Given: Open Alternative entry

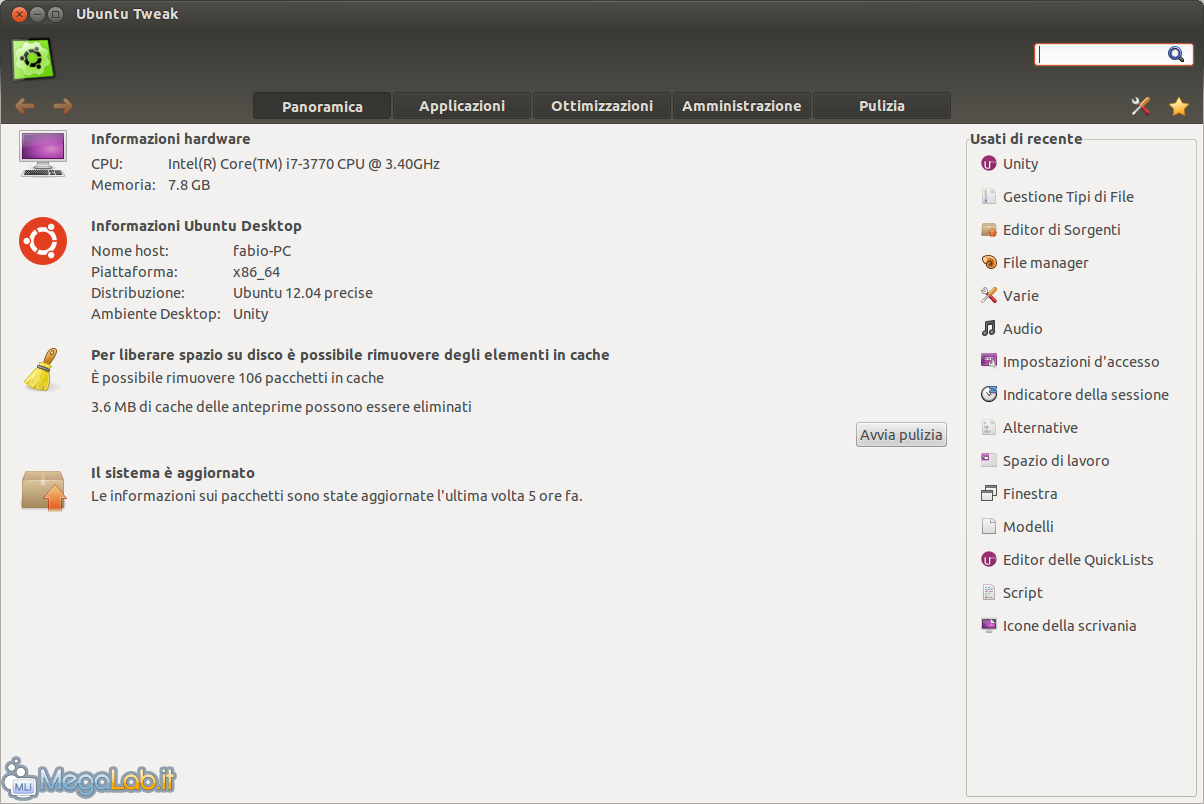Looking at the screenshot, I should point(1040,428).
